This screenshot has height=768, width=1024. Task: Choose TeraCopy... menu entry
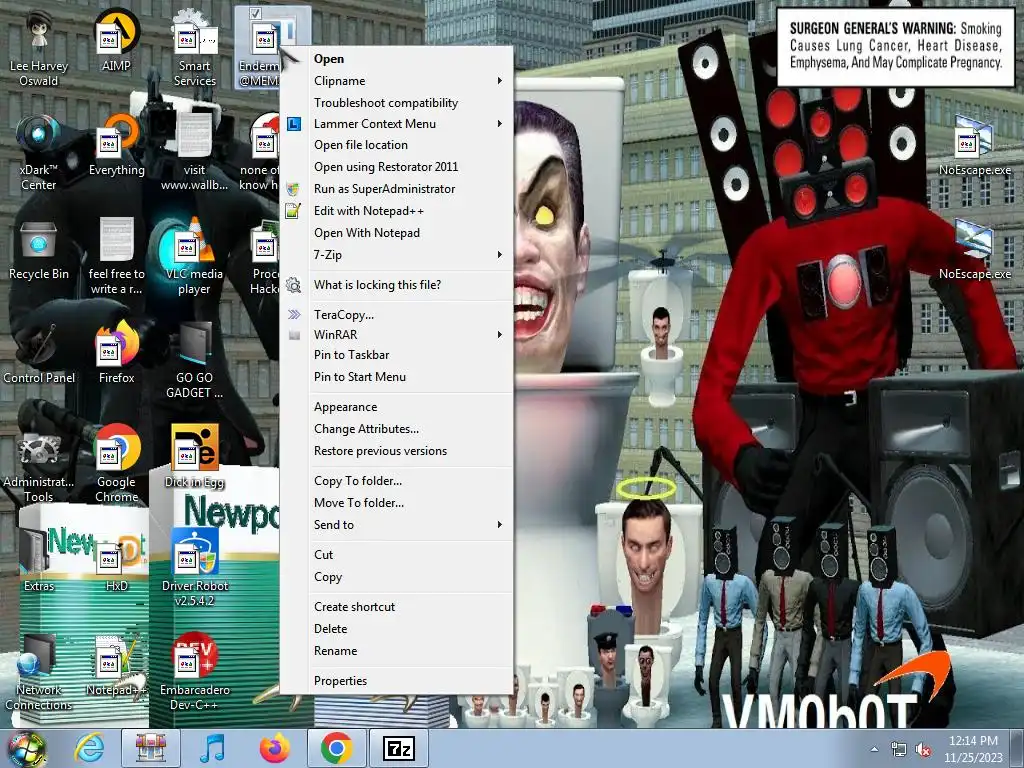(x=397, y=315)
